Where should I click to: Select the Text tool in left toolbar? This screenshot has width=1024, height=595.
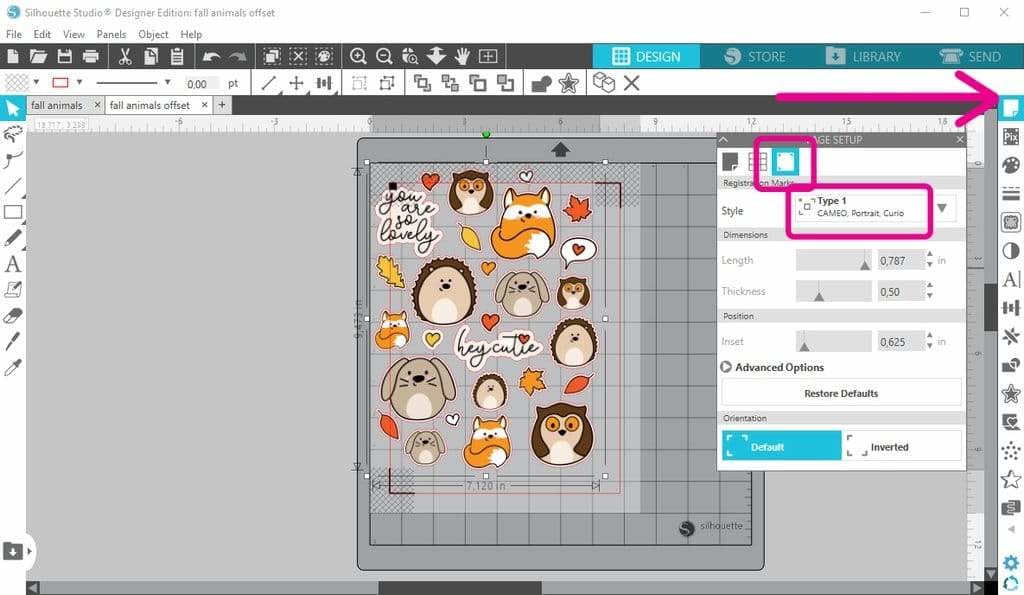13,264
